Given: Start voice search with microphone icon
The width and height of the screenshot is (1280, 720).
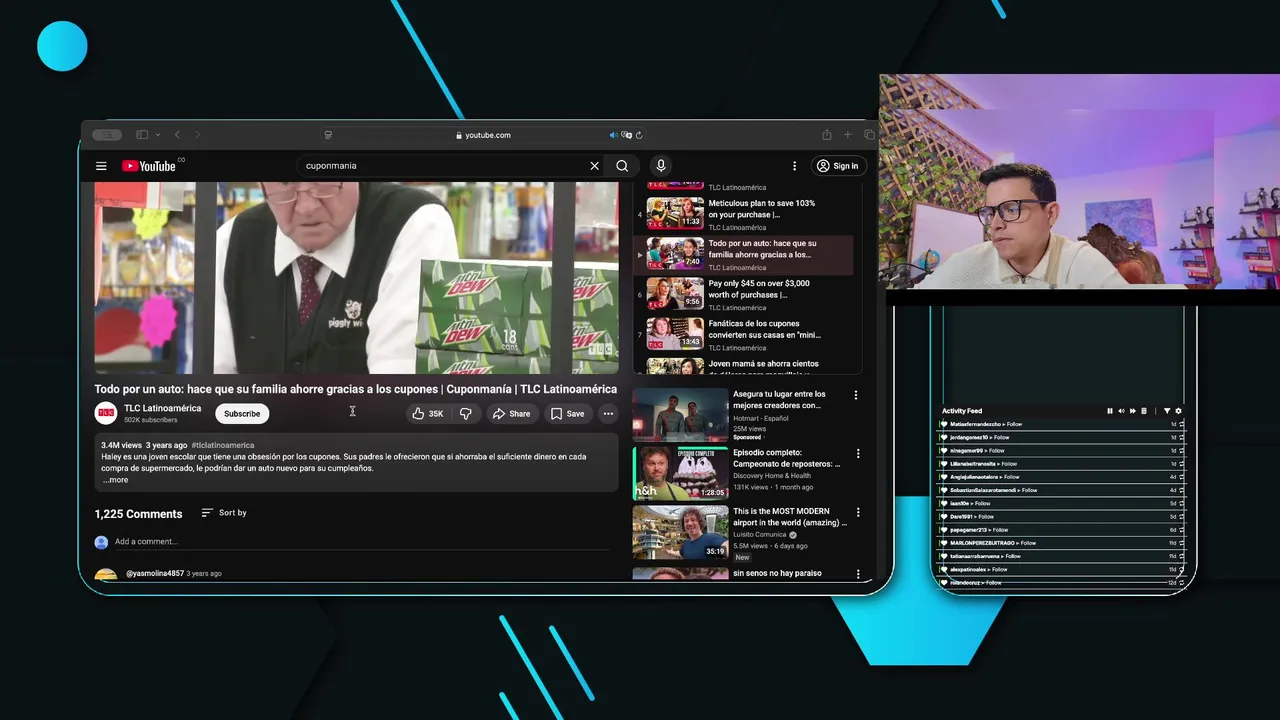Looking at the screenshot, I should click(660, 166).
